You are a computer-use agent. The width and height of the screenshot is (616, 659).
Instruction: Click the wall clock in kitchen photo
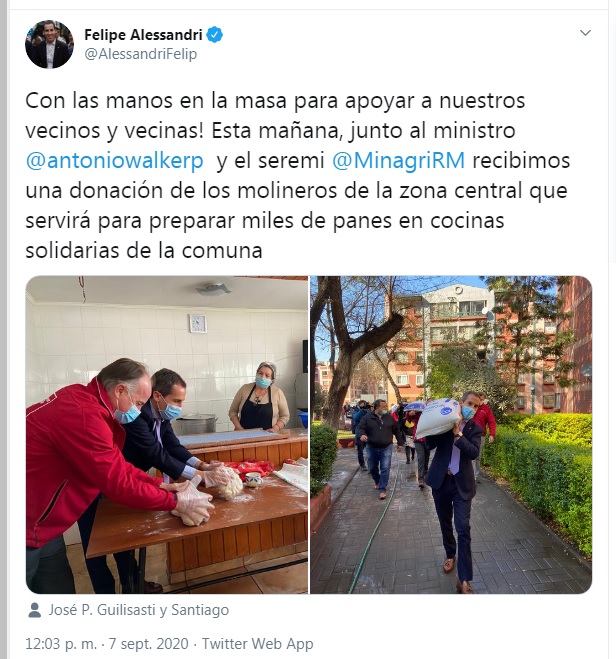coord(197,324)
